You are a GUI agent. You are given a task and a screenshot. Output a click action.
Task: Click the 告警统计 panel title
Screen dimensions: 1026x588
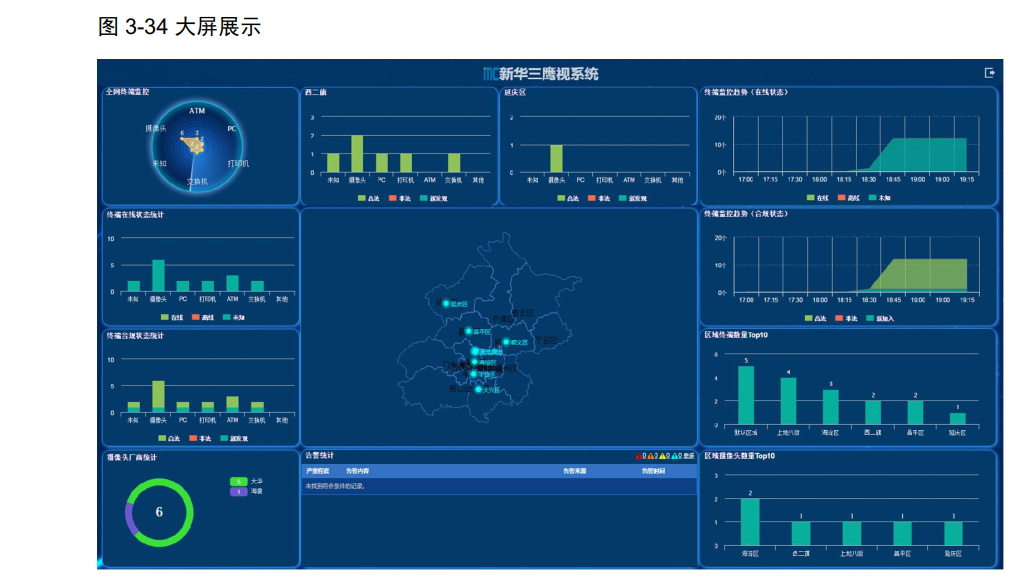(319, 455)
